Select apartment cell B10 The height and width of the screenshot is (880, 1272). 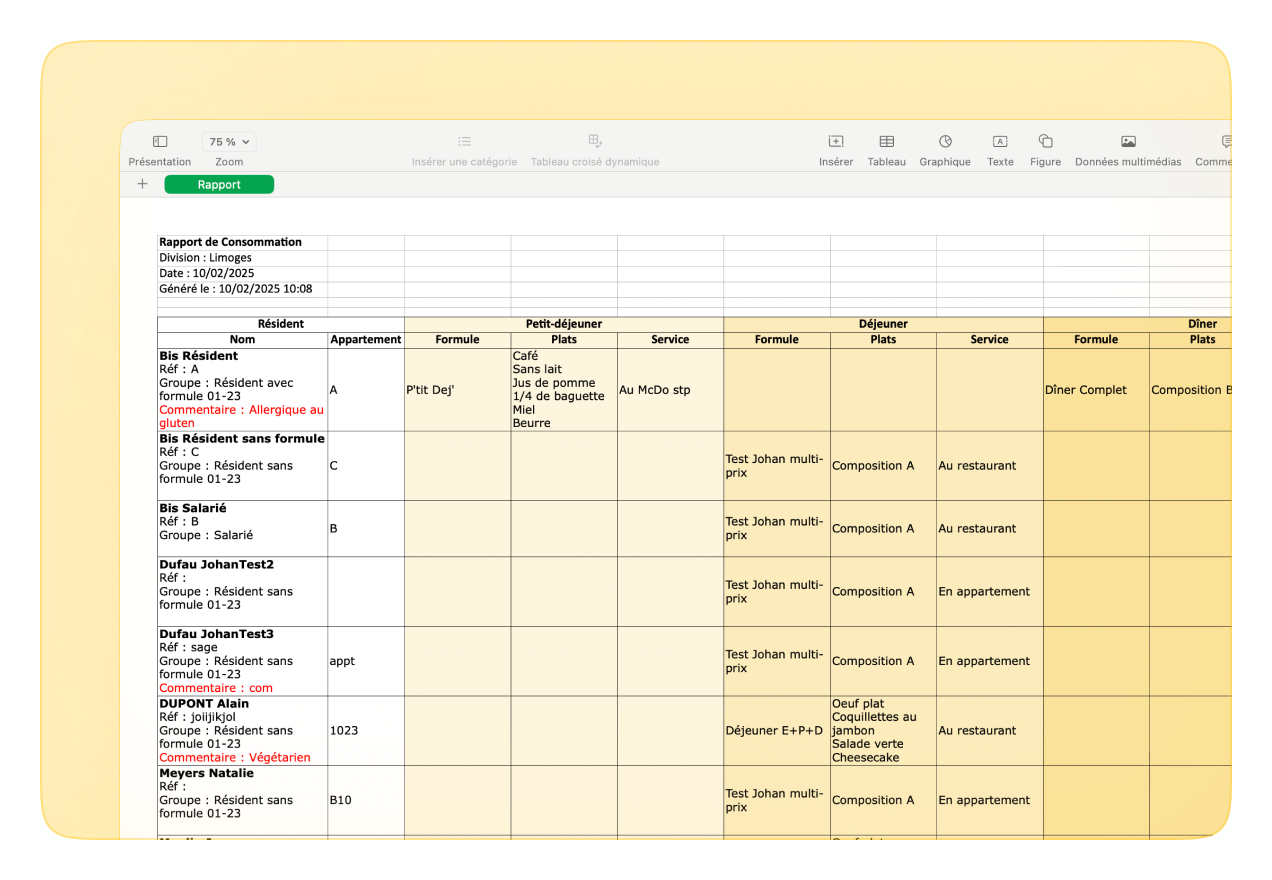click(365, 800)
